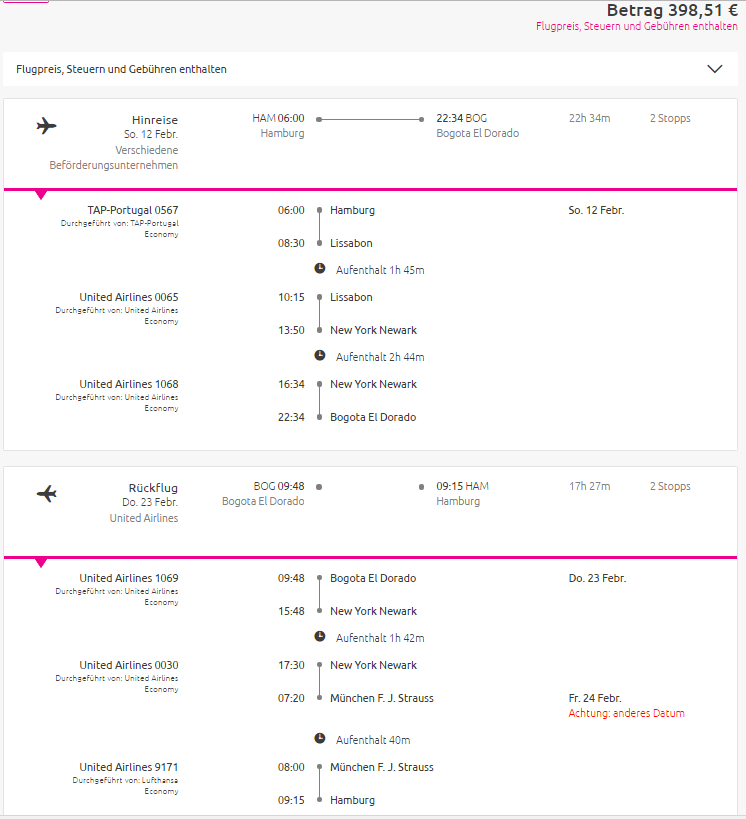
Task: Collapse the Rückflug details via its pink triangle
Action: click(x=41, y=563)
